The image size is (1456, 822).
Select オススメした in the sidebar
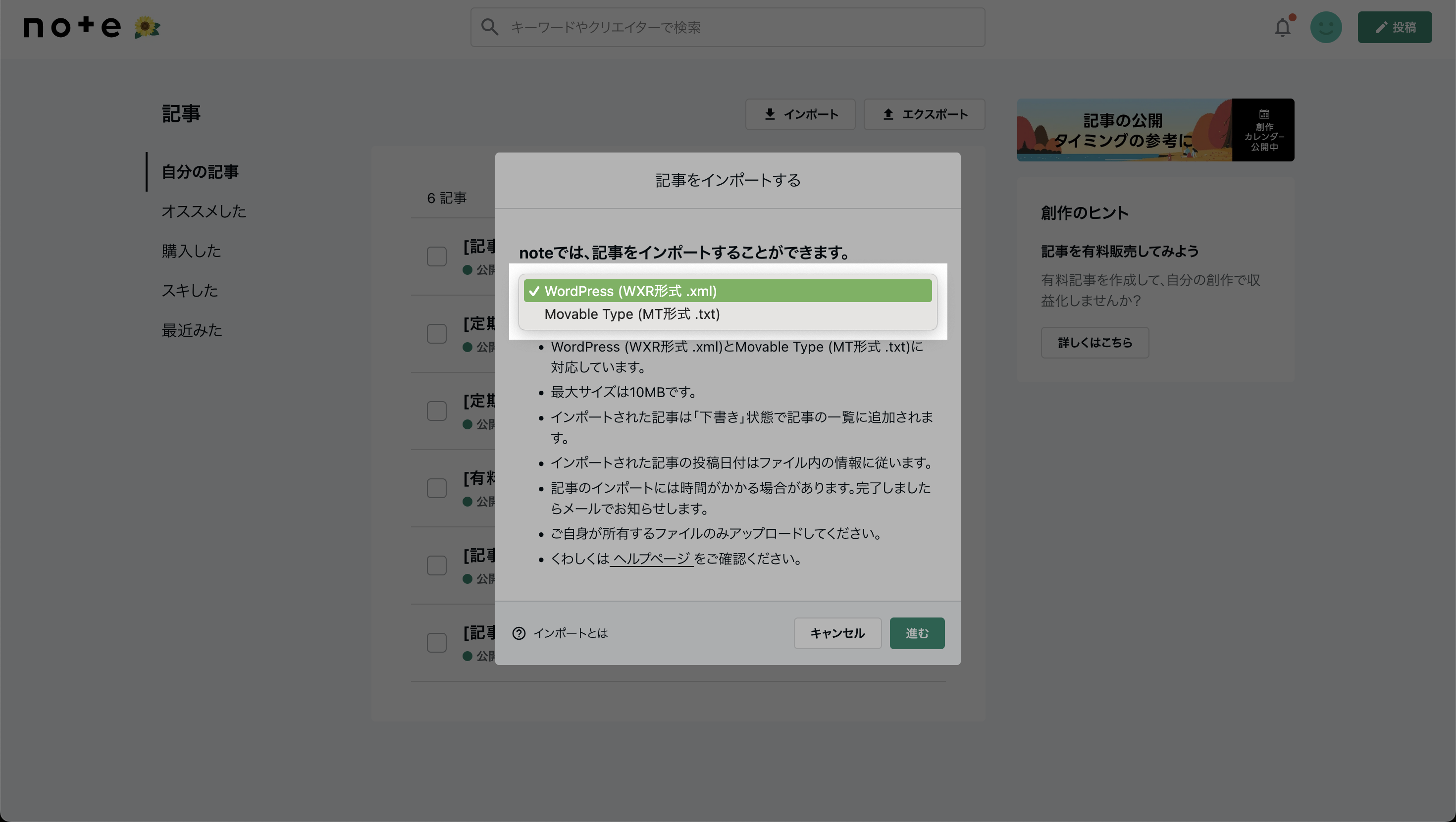click(204, 211)
